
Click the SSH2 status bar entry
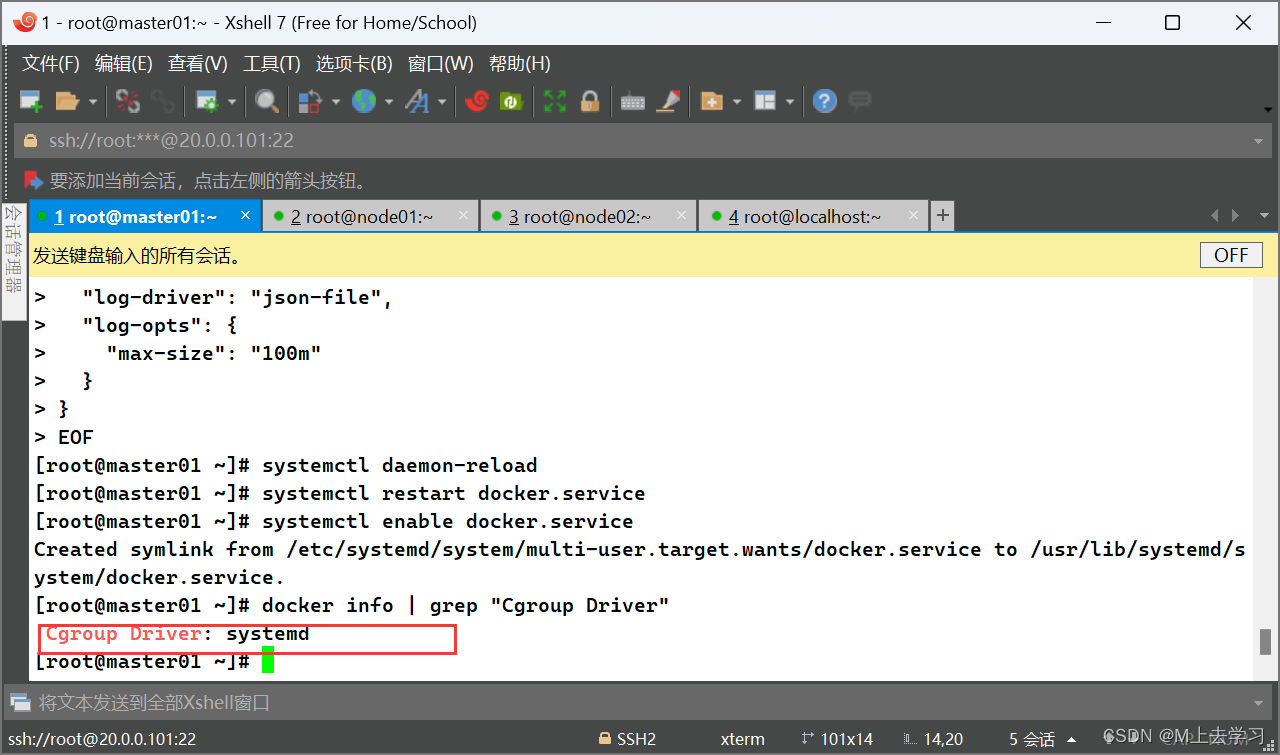tap(627, 739)
